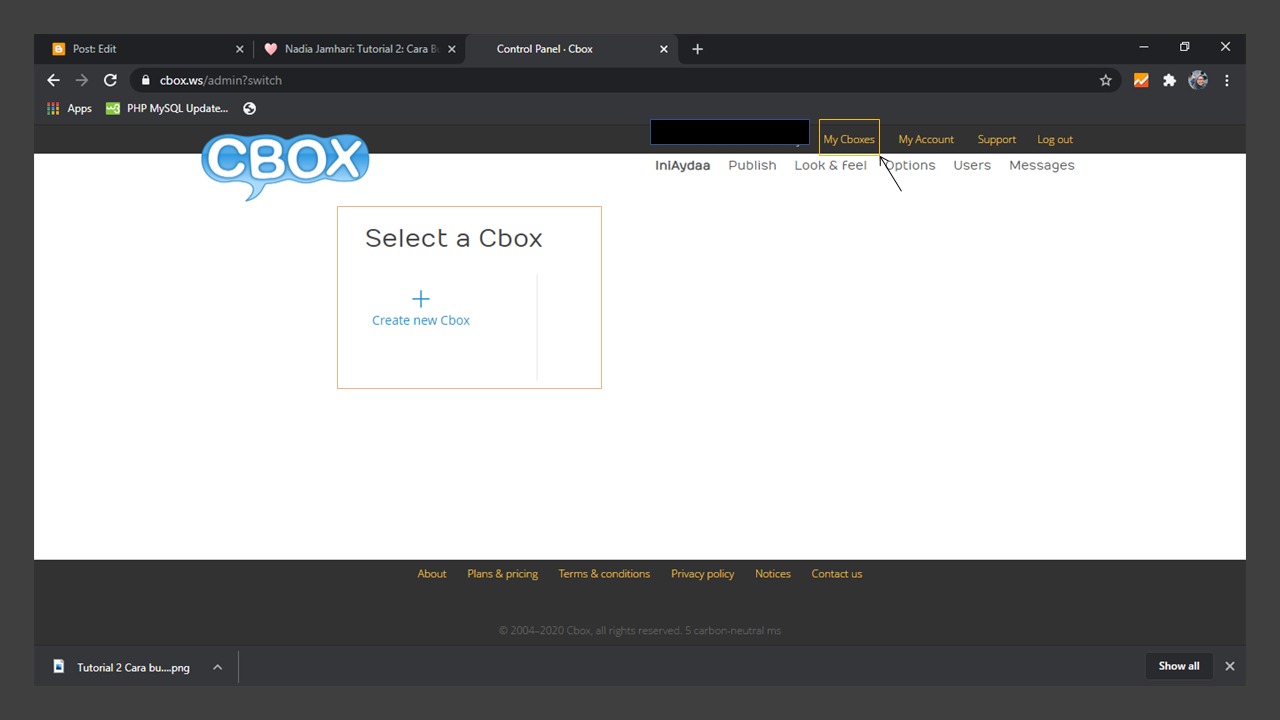Open the Apps shortcut on bookmarks bar
This screenshot has width=1280, height=720.
tap(68, 108)
